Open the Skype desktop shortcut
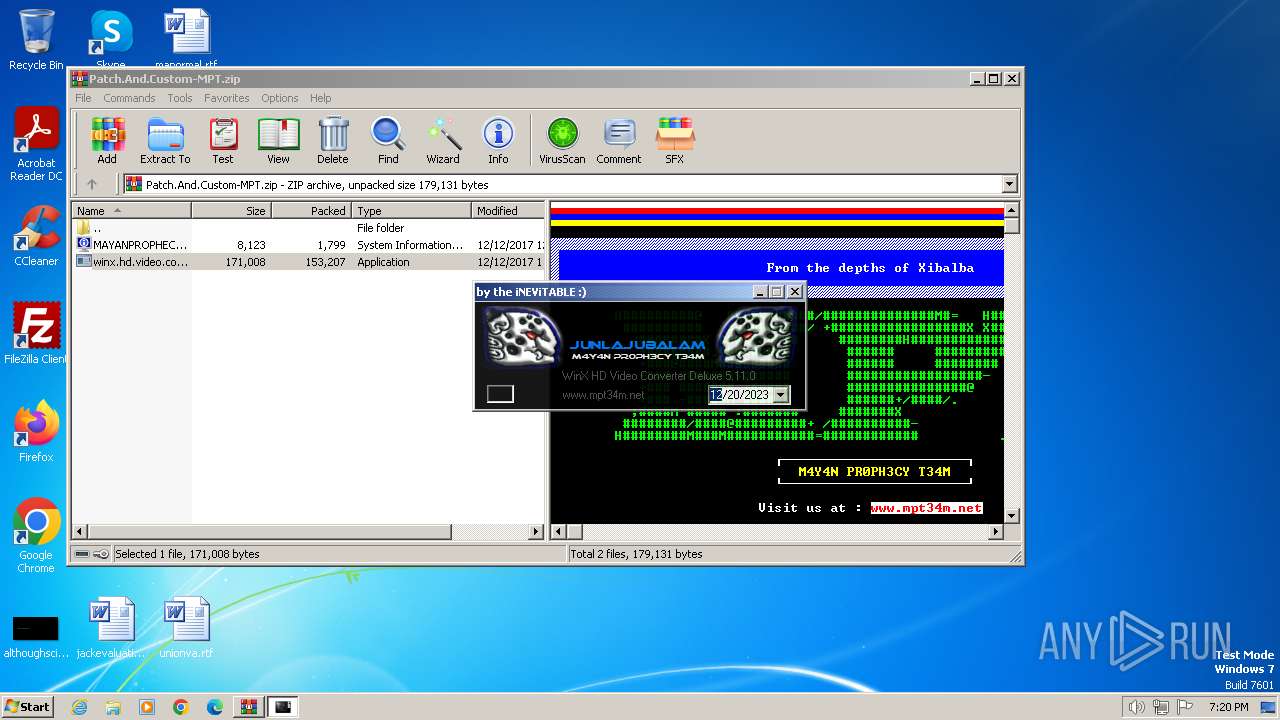 coord(111,40)
